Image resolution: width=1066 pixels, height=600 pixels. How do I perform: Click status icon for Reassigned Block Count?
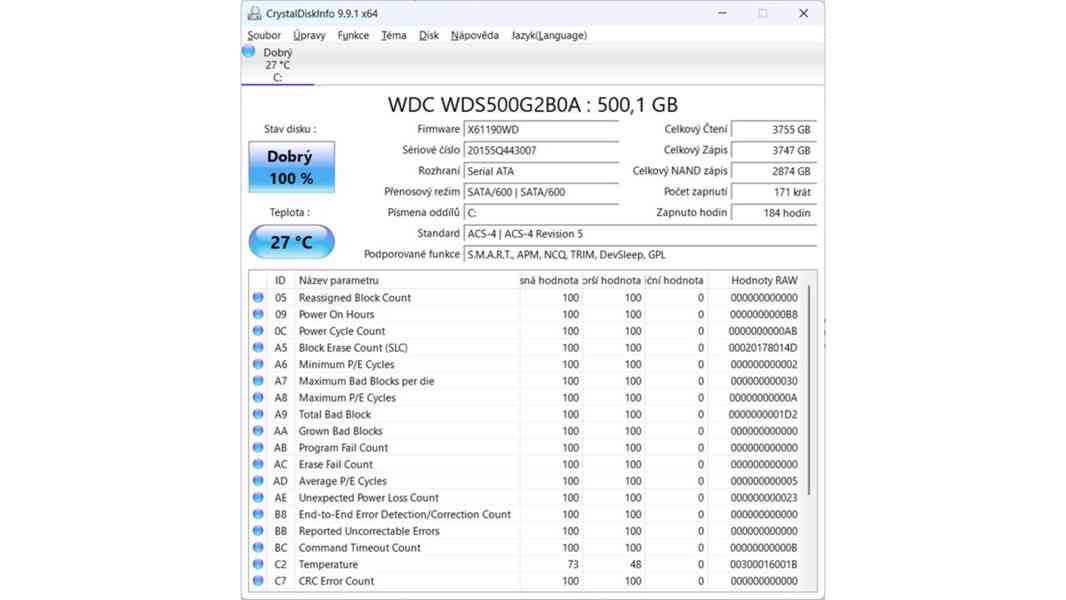click(x=258, y=298)
